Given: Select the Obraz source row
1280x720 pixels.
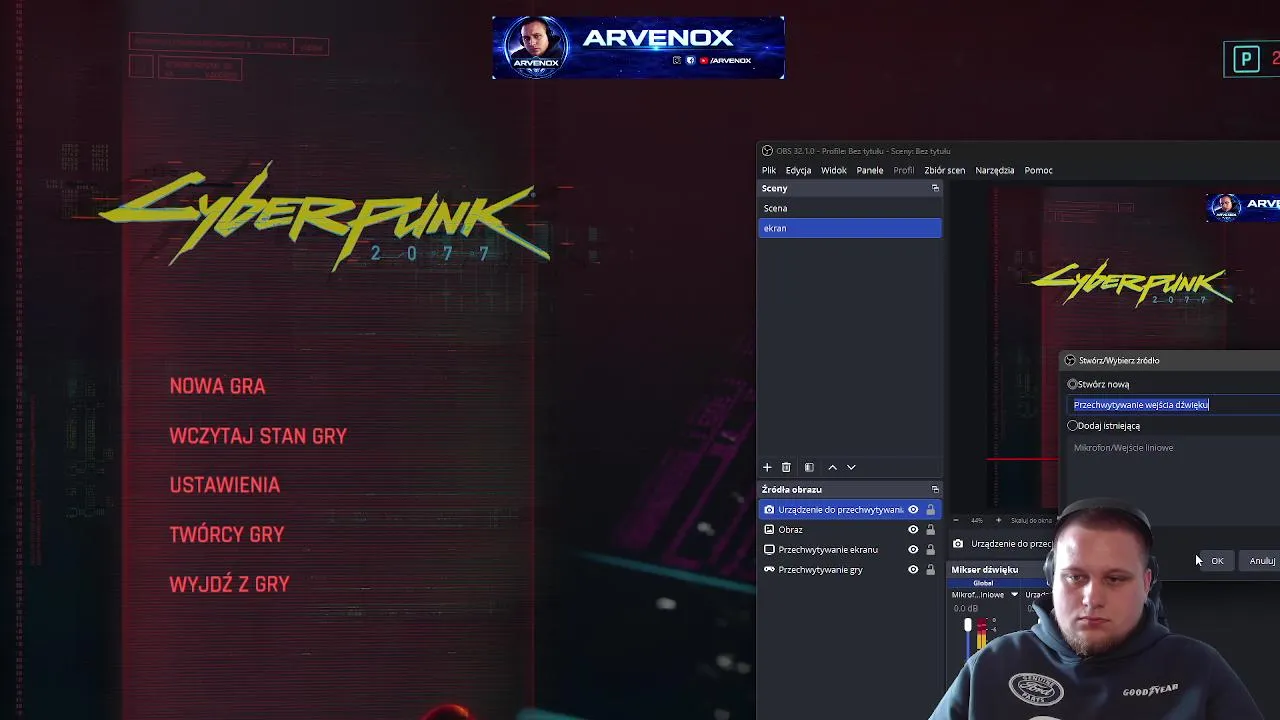Looking at the screenshot, I should coord(850,530).
